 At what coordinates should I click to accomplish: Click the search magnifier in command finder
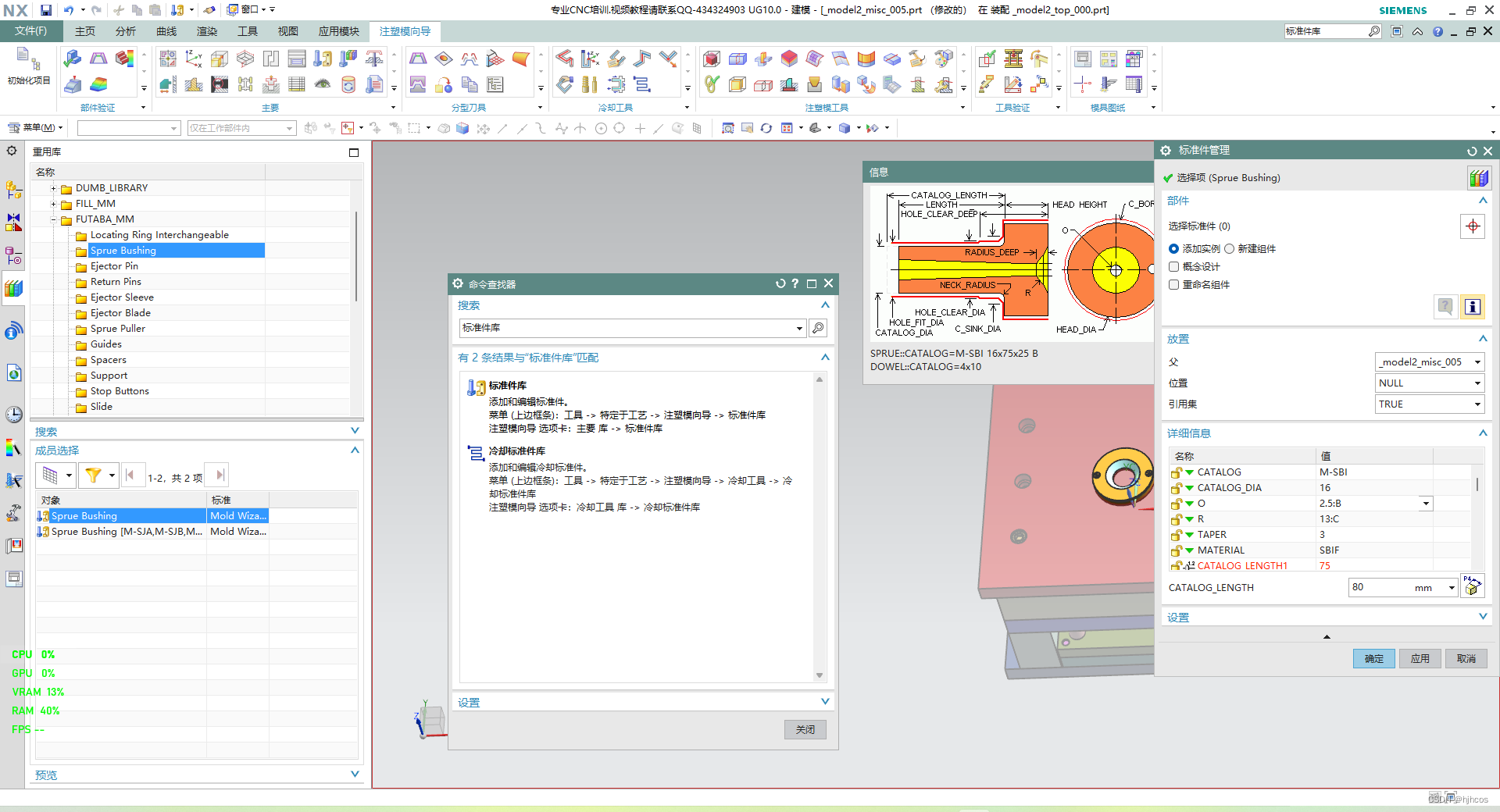(x=818, y=328)
